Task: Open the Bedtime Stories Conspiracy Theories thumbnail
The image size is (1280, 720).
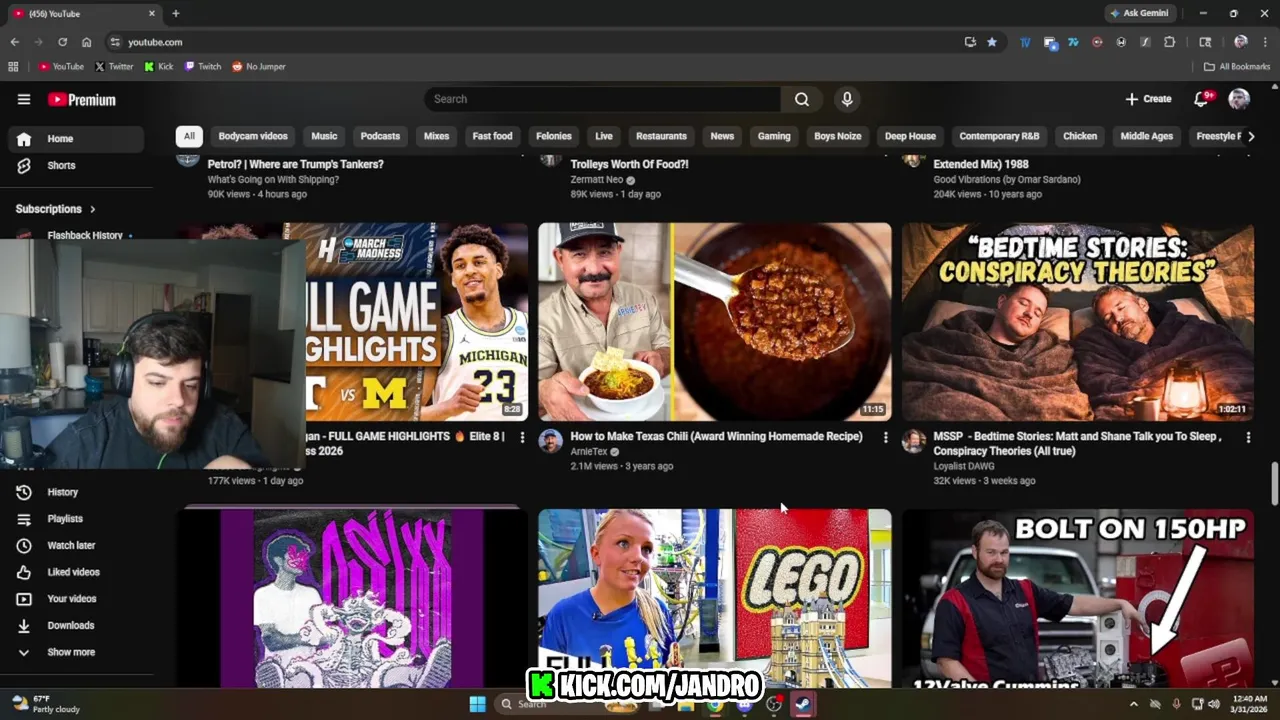Action: pos(1078,321)
